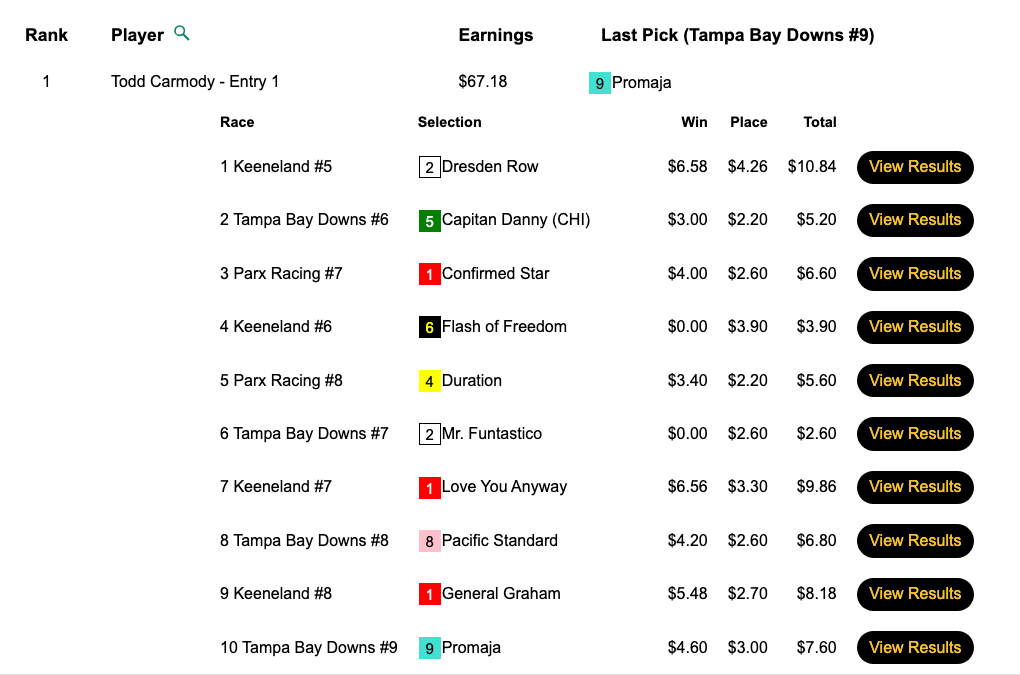Open View Results for Tampa Bay Downs #9

[914, 648]
